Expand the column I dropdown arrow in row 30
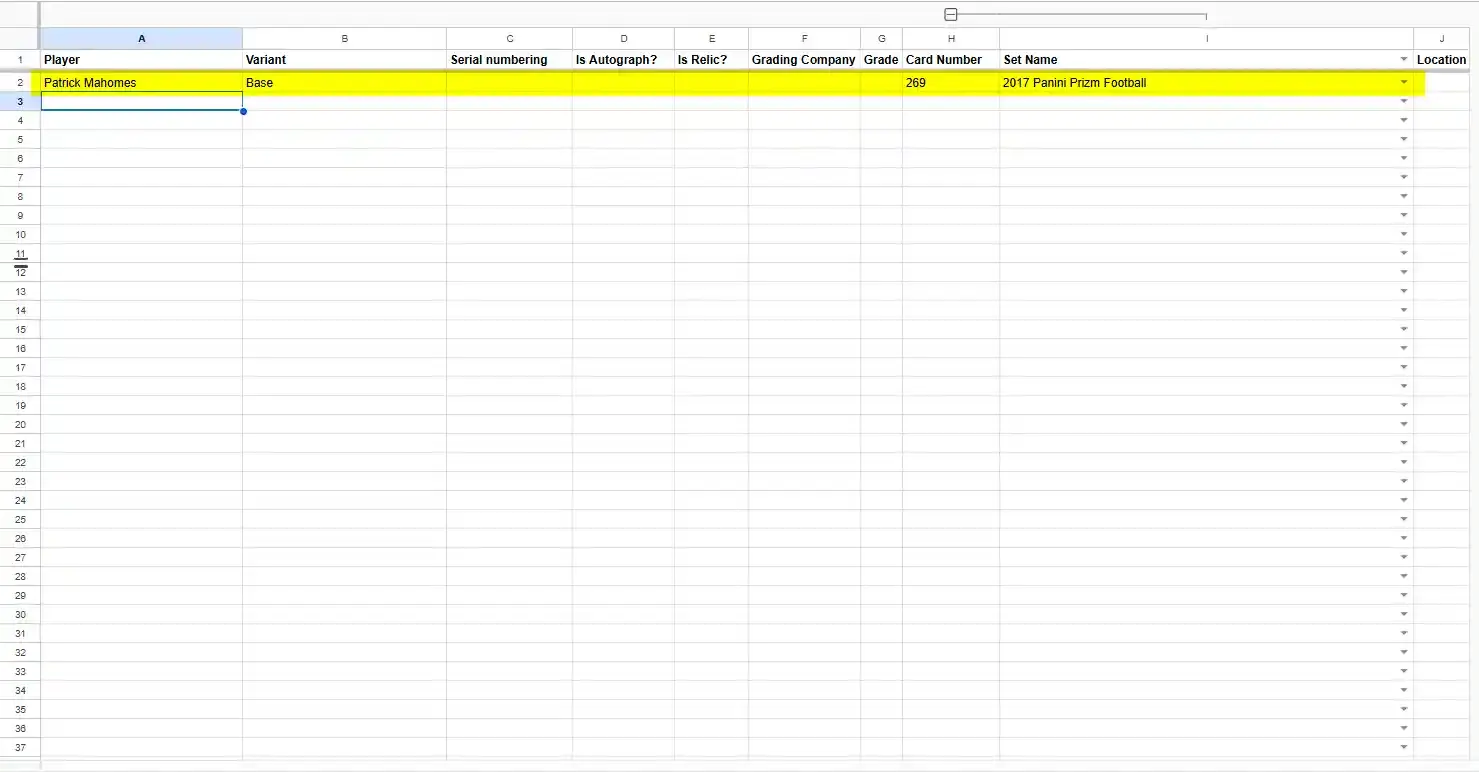 pos(1404,614)
